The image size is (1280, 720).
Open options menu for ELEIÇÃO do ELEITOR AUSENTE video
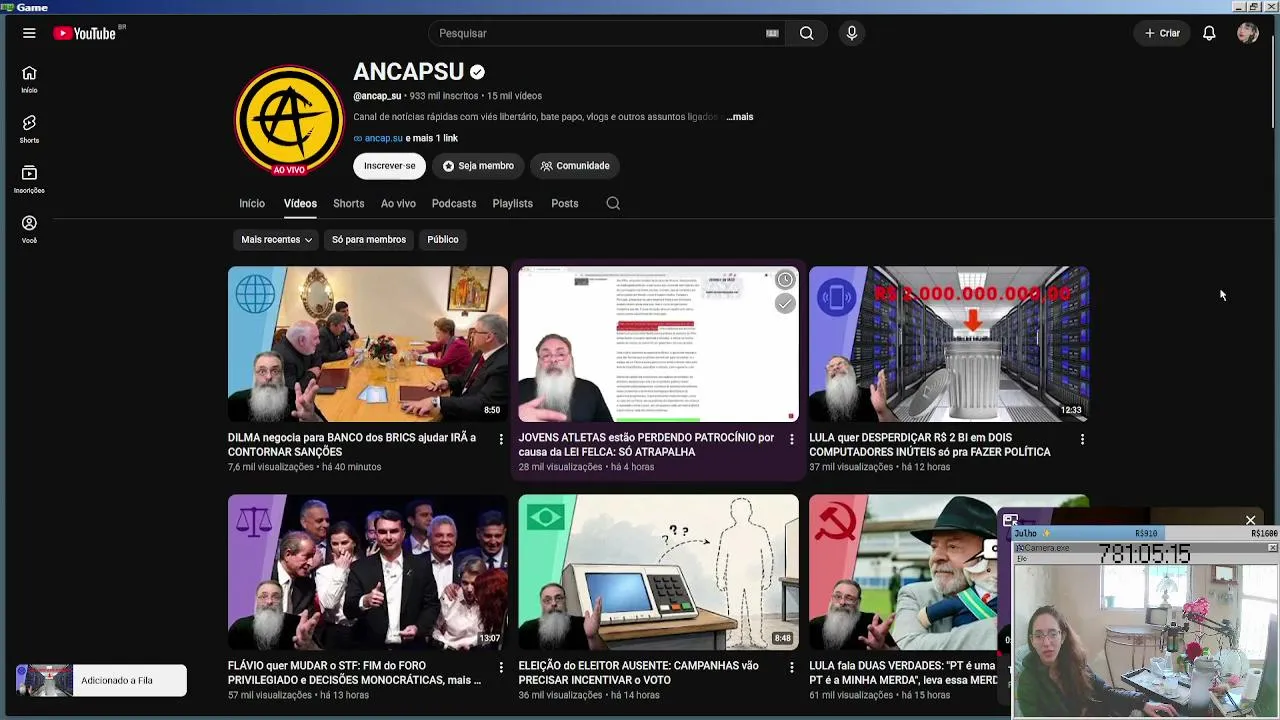(791, 667)
